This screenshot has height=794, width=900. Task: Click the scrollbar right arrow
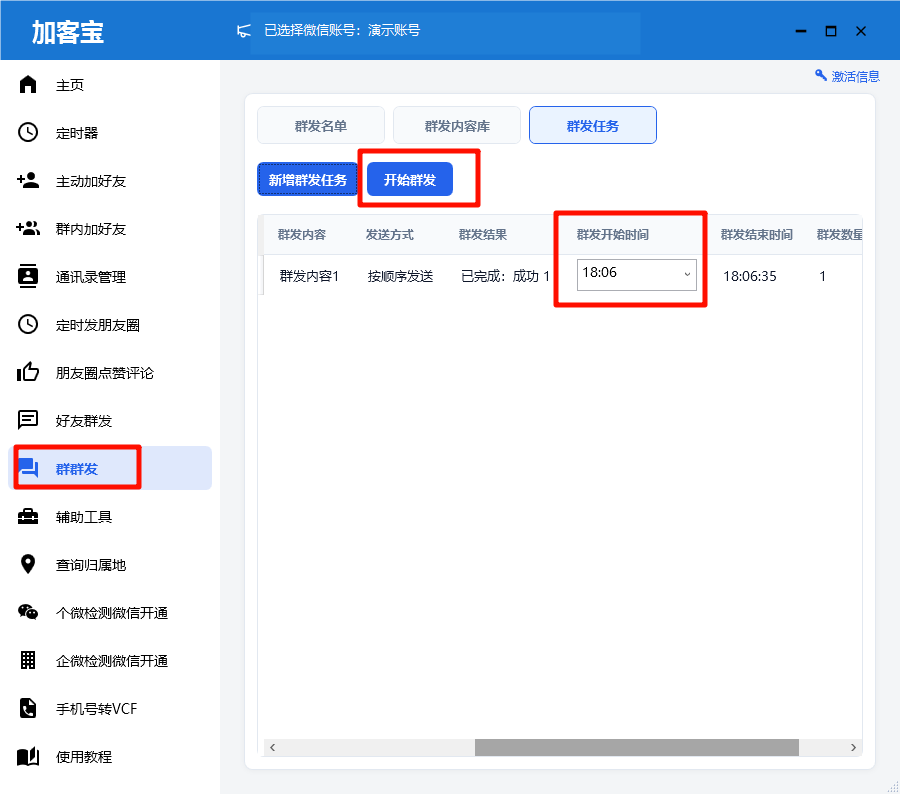point(853,747)
